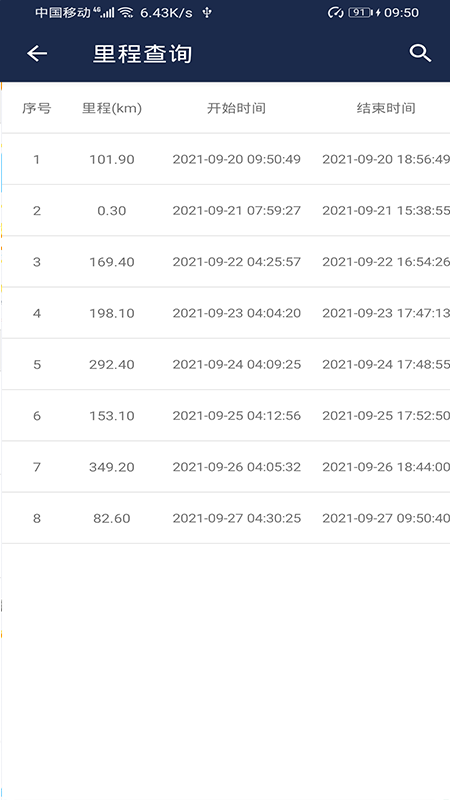This screenshot has width=450, height=800.
Task: Tap the mobile signal strength icon
Action: pyautogui.click(x=105, y=13)
